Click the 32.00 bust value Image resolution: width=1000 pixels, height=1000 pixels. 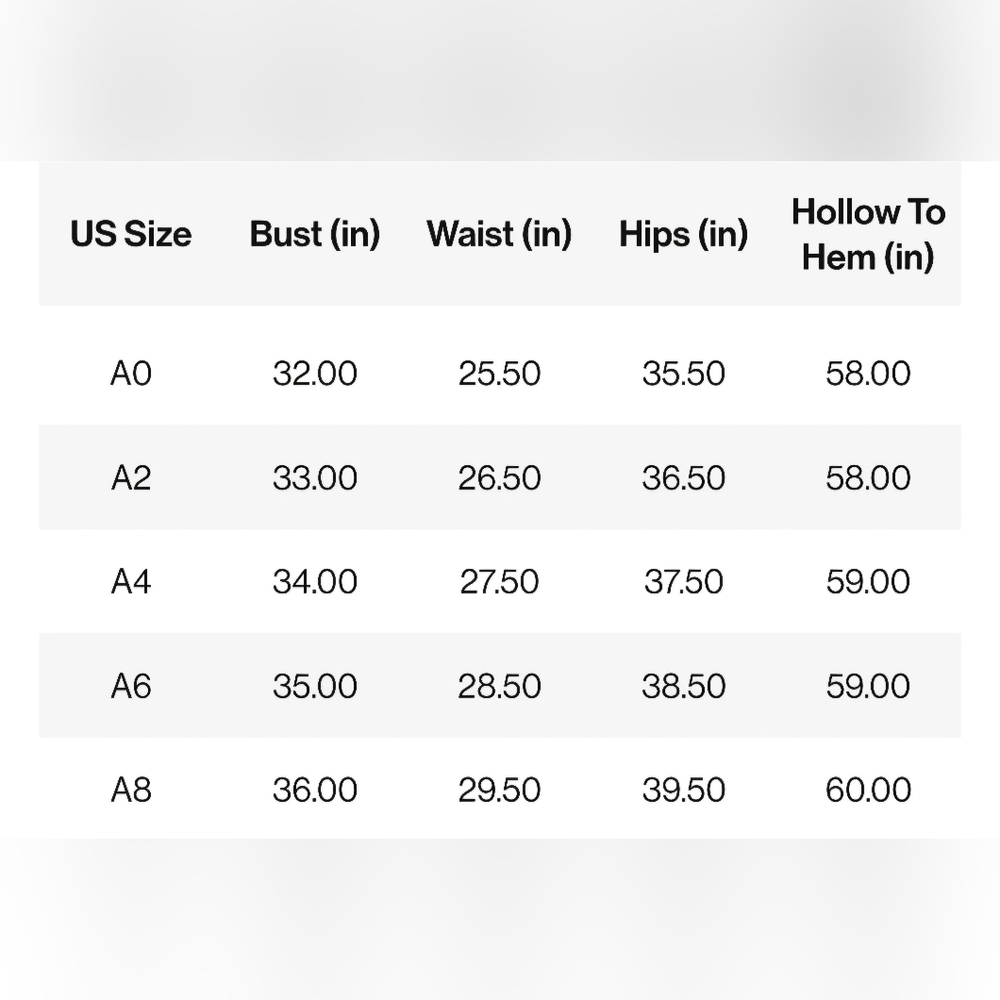pyautogui.click(x=314, y=373)
